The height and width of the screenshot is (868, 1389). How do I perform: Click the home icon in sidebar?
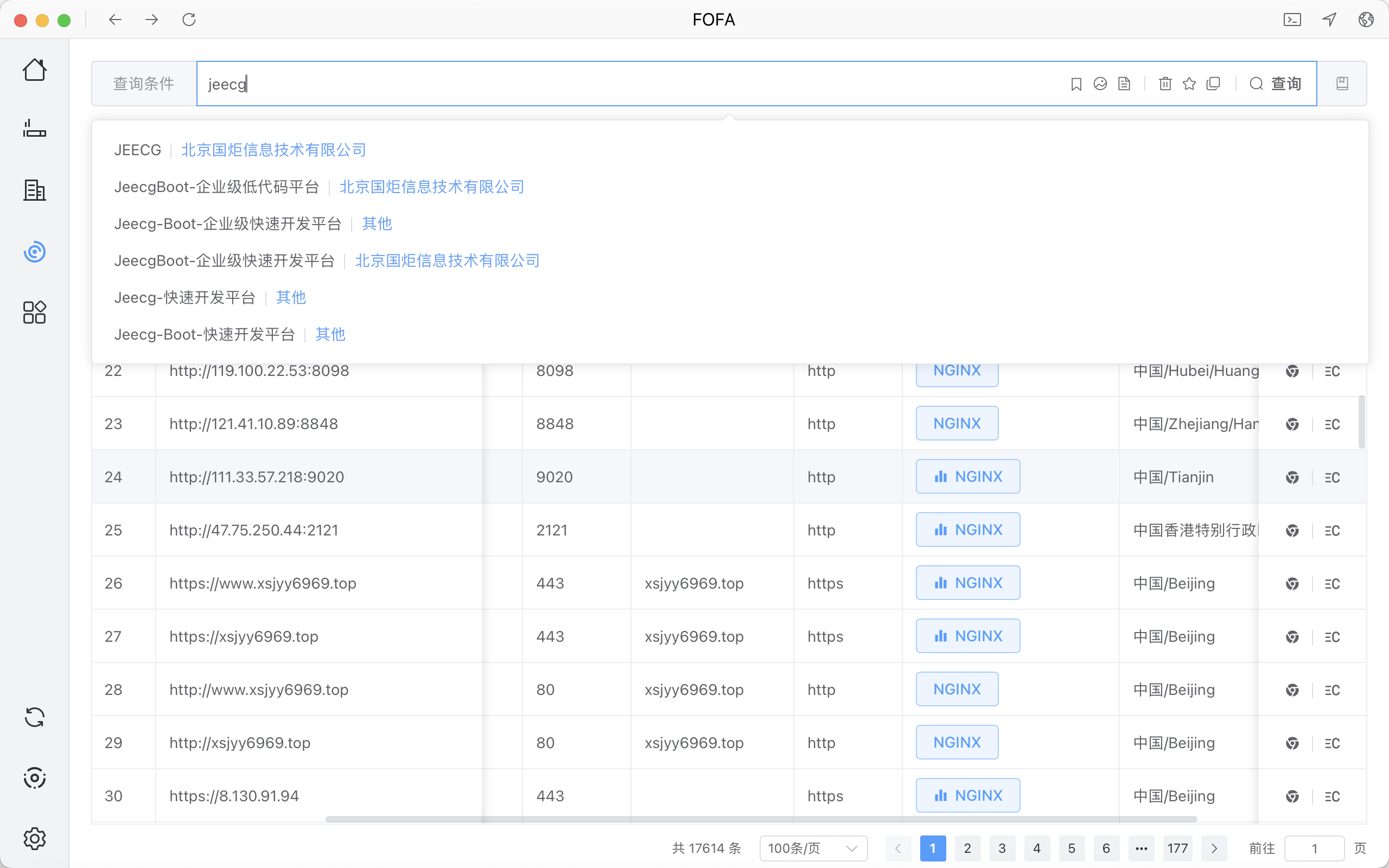34,70
